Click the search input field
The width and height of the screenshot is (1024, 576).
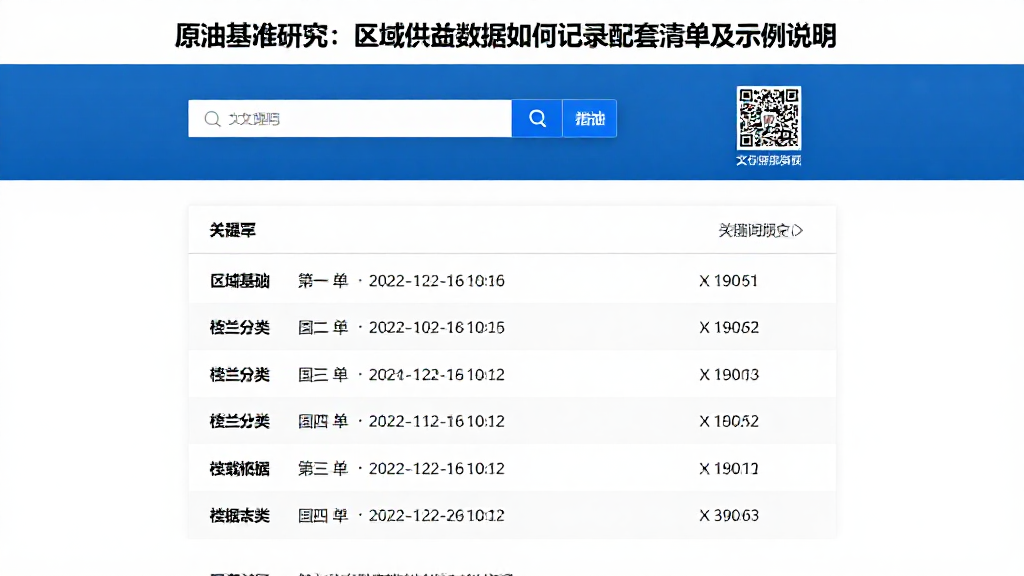pyautogui.click(x=350, y=118)
